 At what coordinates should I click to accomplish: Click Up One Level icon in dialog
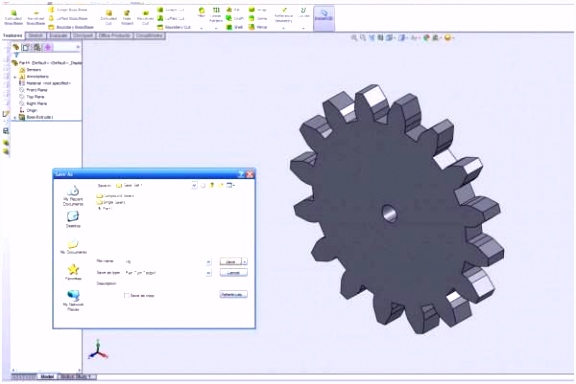coord(212,186)
